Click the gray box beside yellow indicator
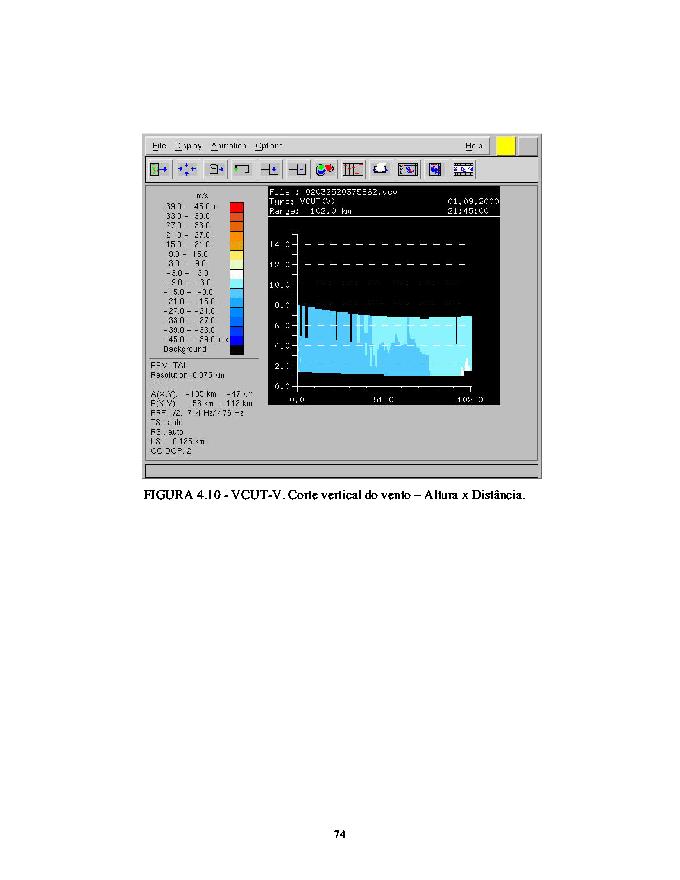The height and width of the screenshot is (880, 680). coord(527,146)
